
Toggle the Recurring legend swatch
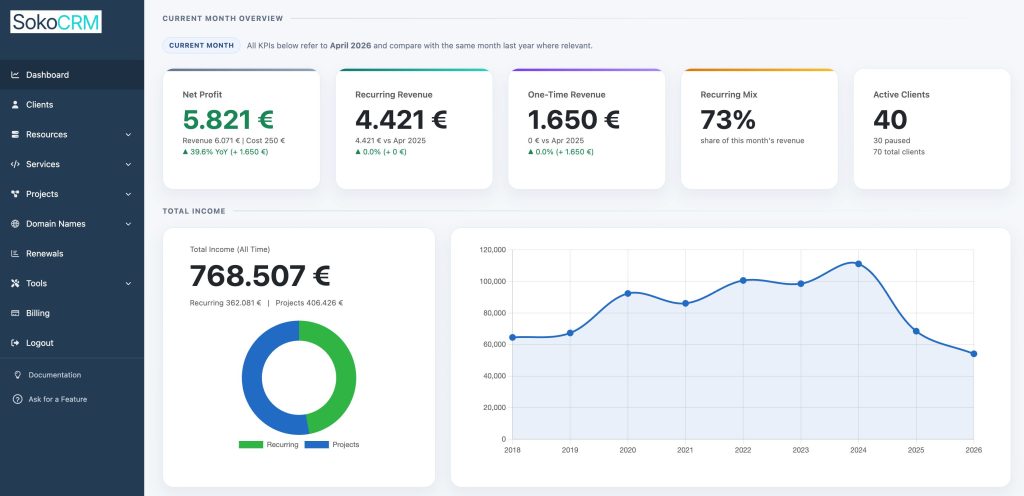click(x=250, y=444)
